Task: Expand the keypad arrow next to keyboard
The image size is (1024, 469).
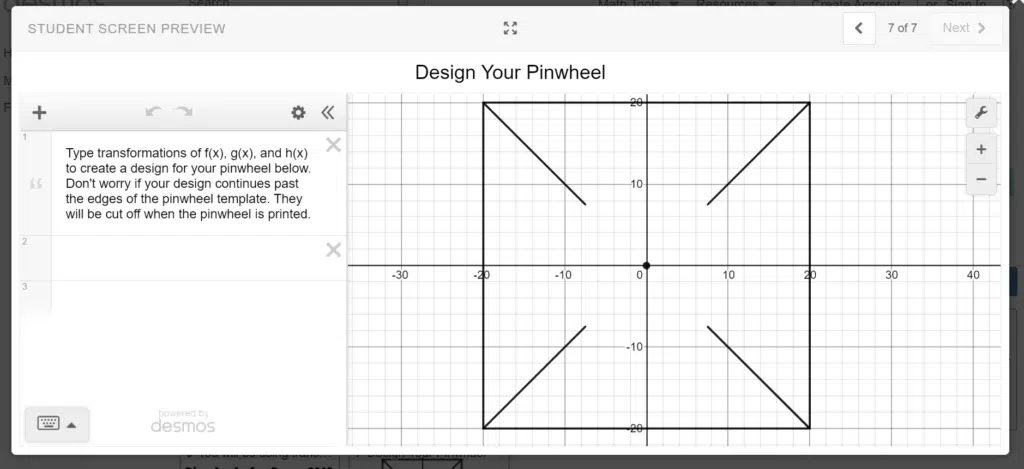Action: click(x=72, y=425)
